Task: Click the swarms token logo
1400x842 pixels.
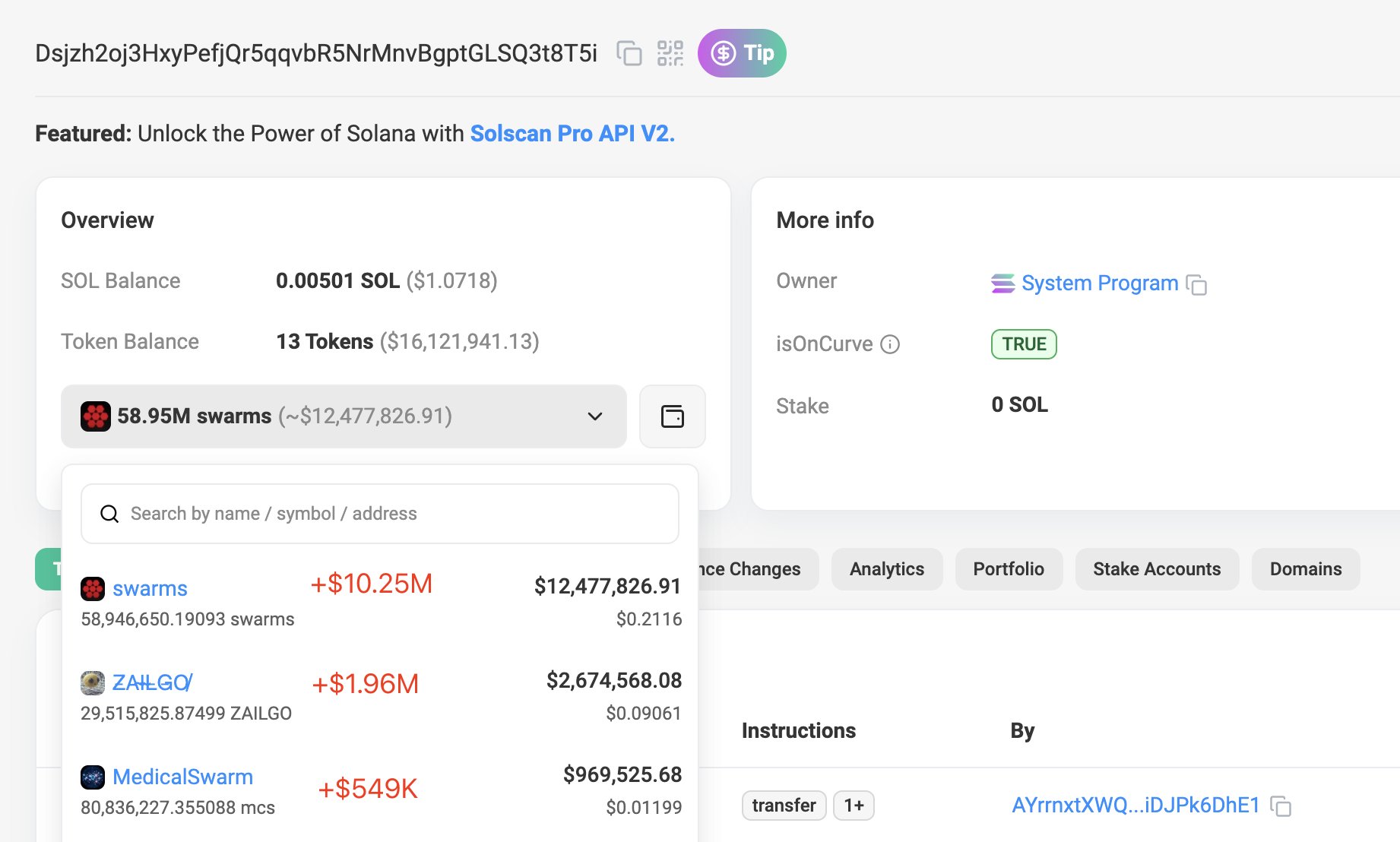Action: [93, 587]
